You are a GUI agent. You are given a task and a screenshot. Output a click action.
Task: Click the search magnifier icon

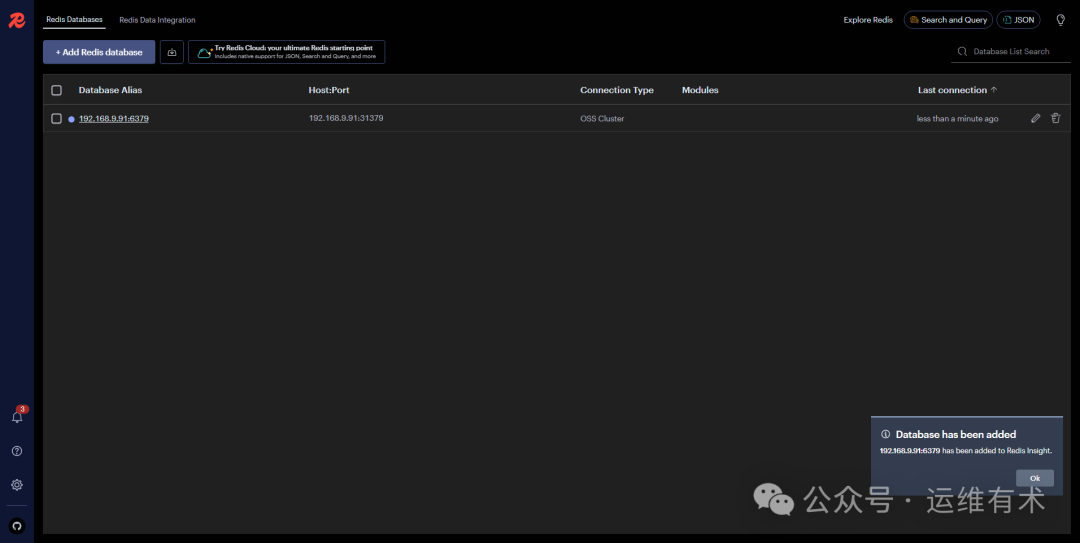[962, 52]
